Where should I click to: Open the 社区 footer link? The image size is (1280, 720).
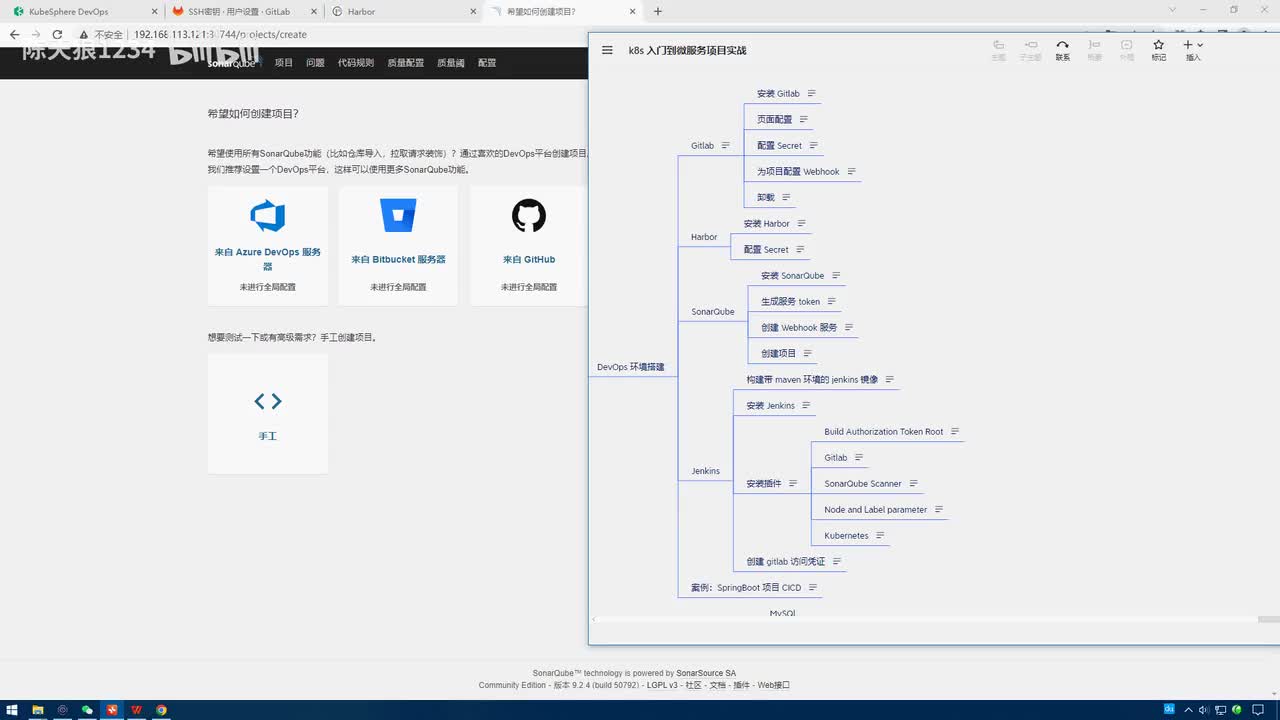click(x=693, y=685)
